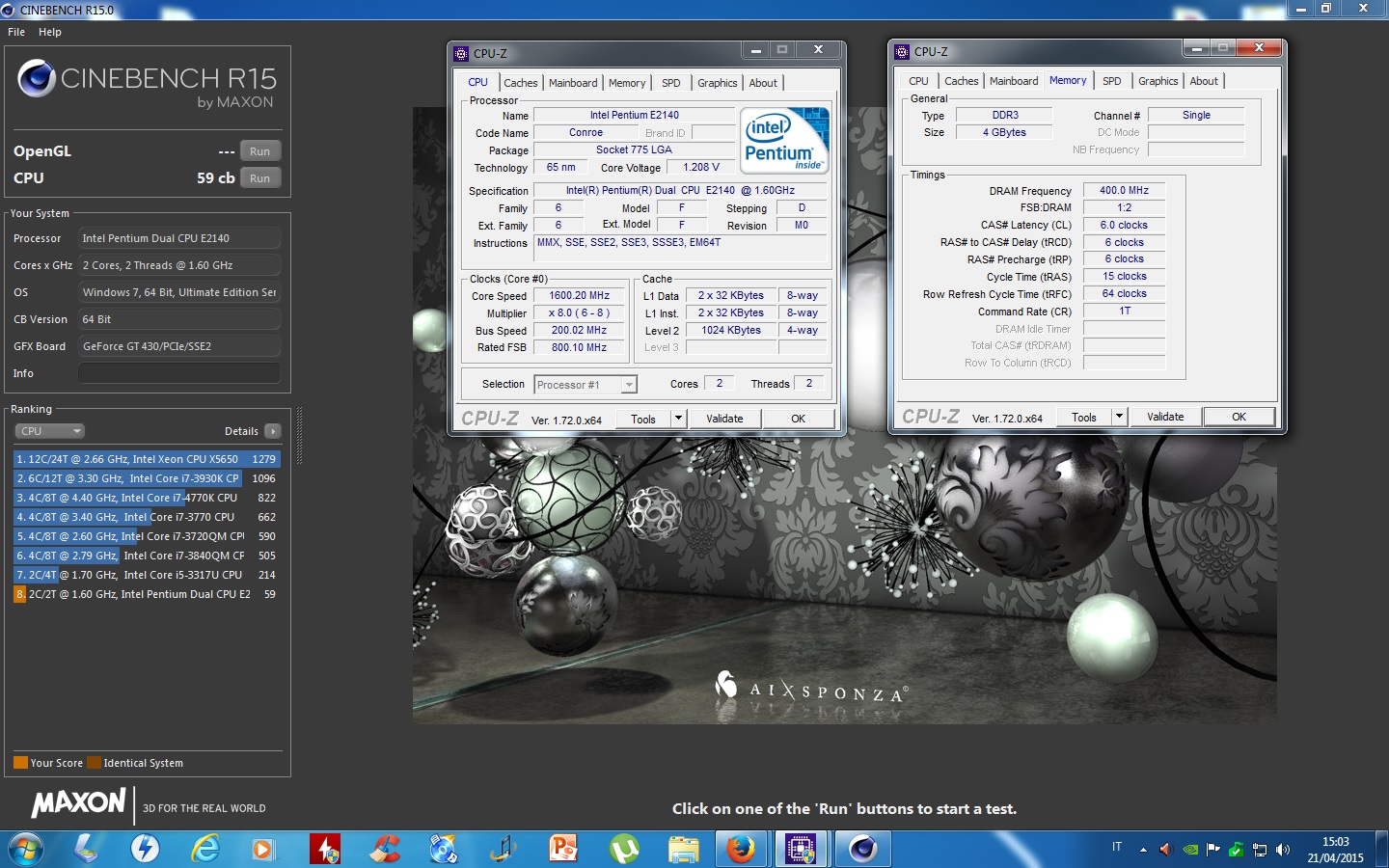Click the Identical System legend swatch
Viewport: 1389px width, 868px height.
[x=94, y=763]
